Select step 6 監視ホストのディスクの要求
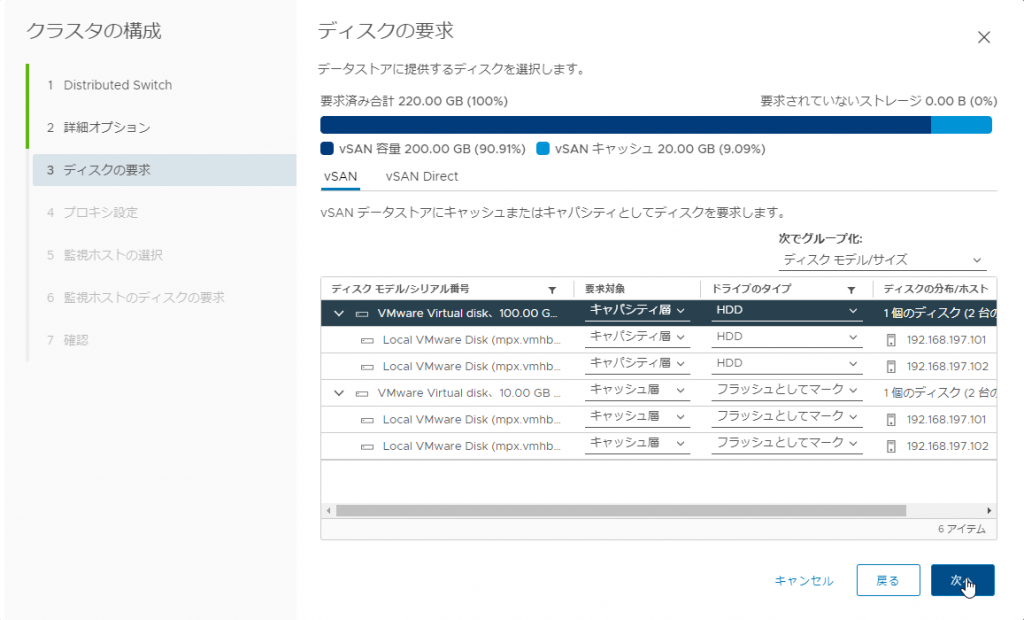 pos(136,297)
